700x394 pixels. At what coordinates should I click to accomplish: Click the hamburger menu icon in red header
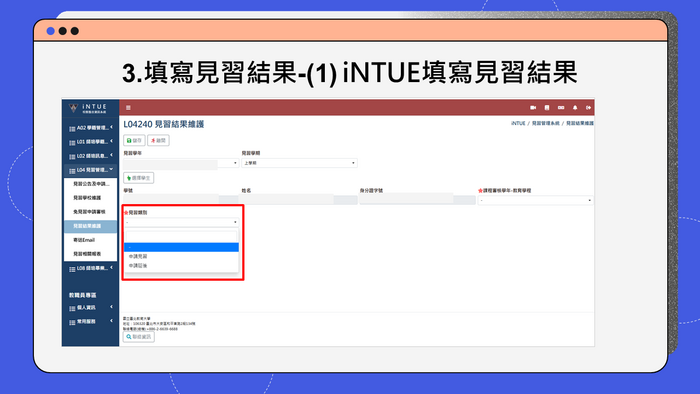[x=128, y=108]
